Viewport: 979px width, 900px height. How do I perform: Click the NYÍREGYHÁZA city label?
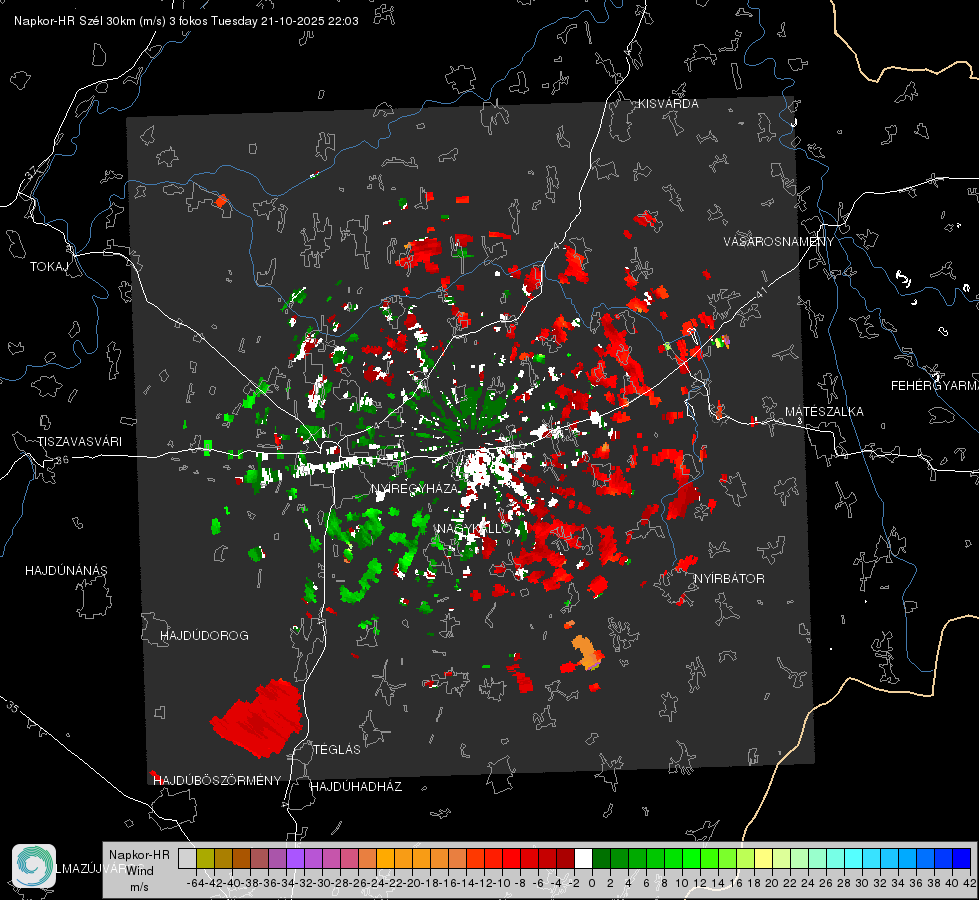coord(415,488)
